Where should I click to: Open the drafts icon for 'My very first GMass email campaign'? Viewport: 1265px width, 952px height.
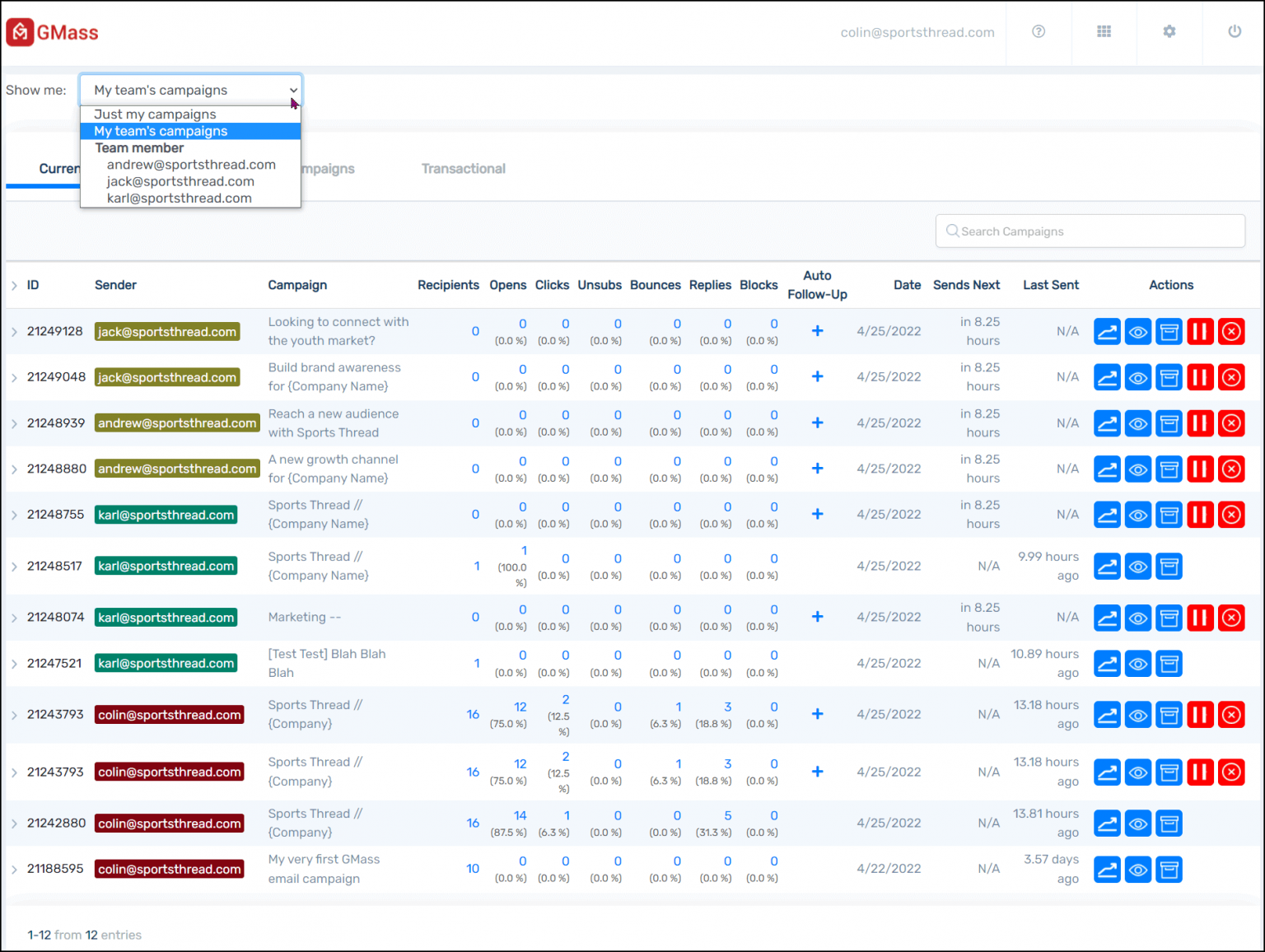(x=1169, y=869)
